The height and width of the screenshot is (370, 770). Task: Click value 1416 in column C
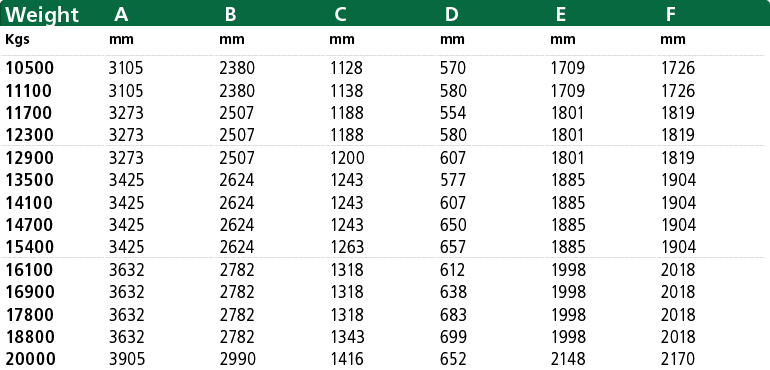346,359
